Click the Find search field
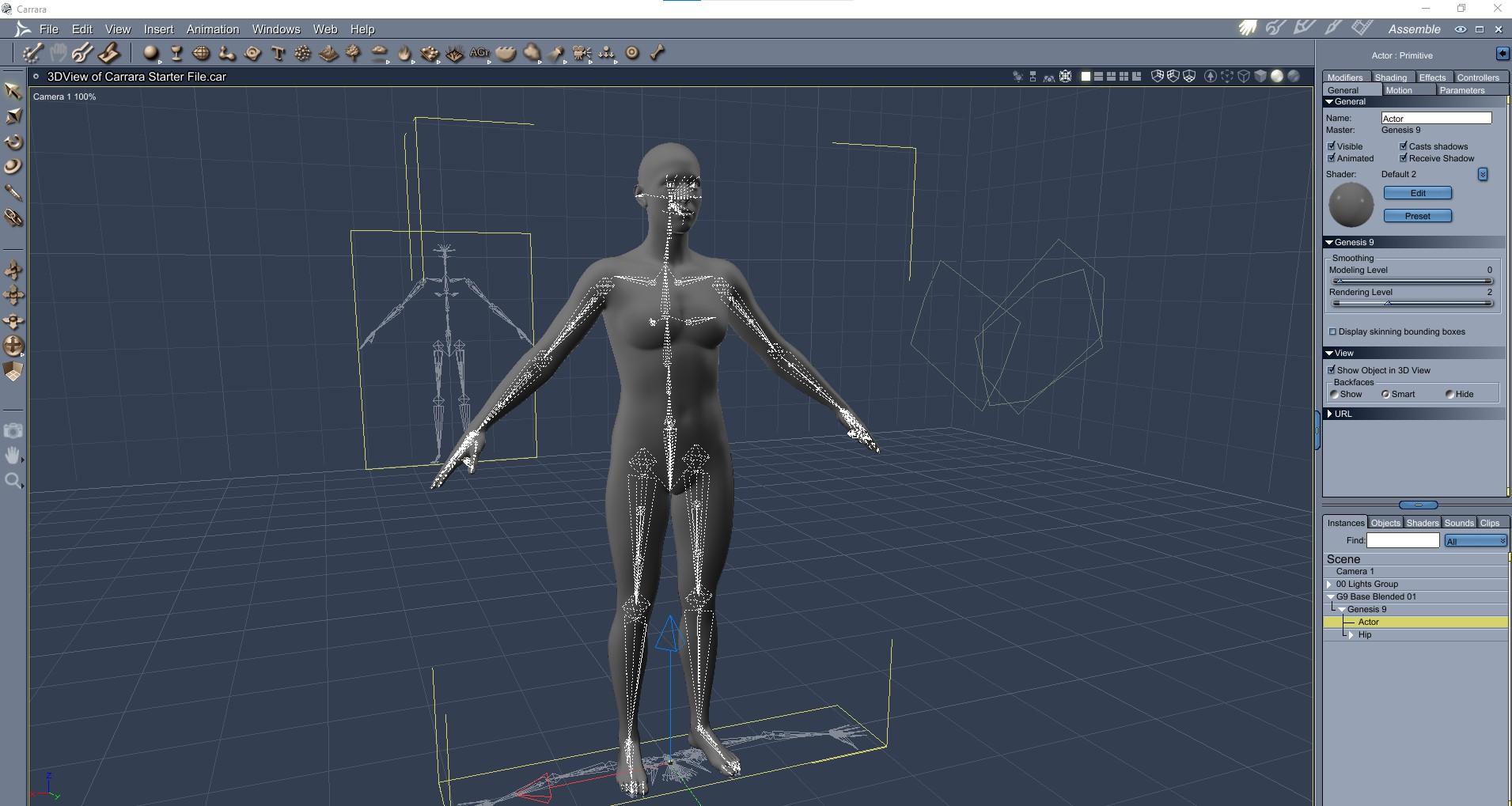The width and height of the screenshot is (1512, 806). (1403, 540)
